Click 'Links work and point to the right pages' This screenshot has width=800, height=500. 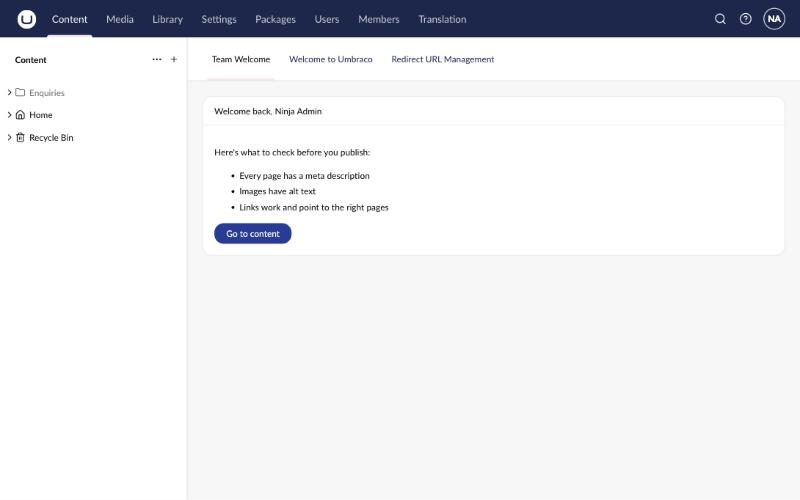[x=314, y=207]
